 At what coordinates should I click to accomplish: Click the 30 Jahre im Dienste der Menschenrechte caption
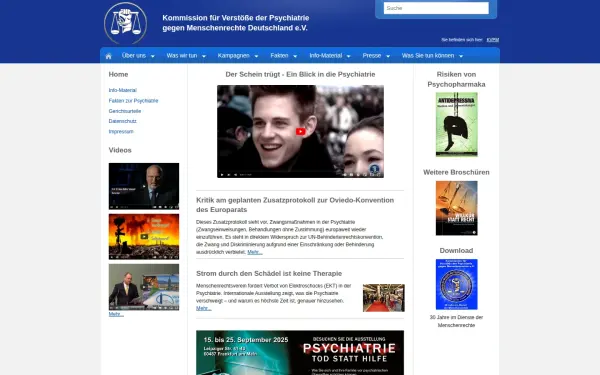click(456, 321)
